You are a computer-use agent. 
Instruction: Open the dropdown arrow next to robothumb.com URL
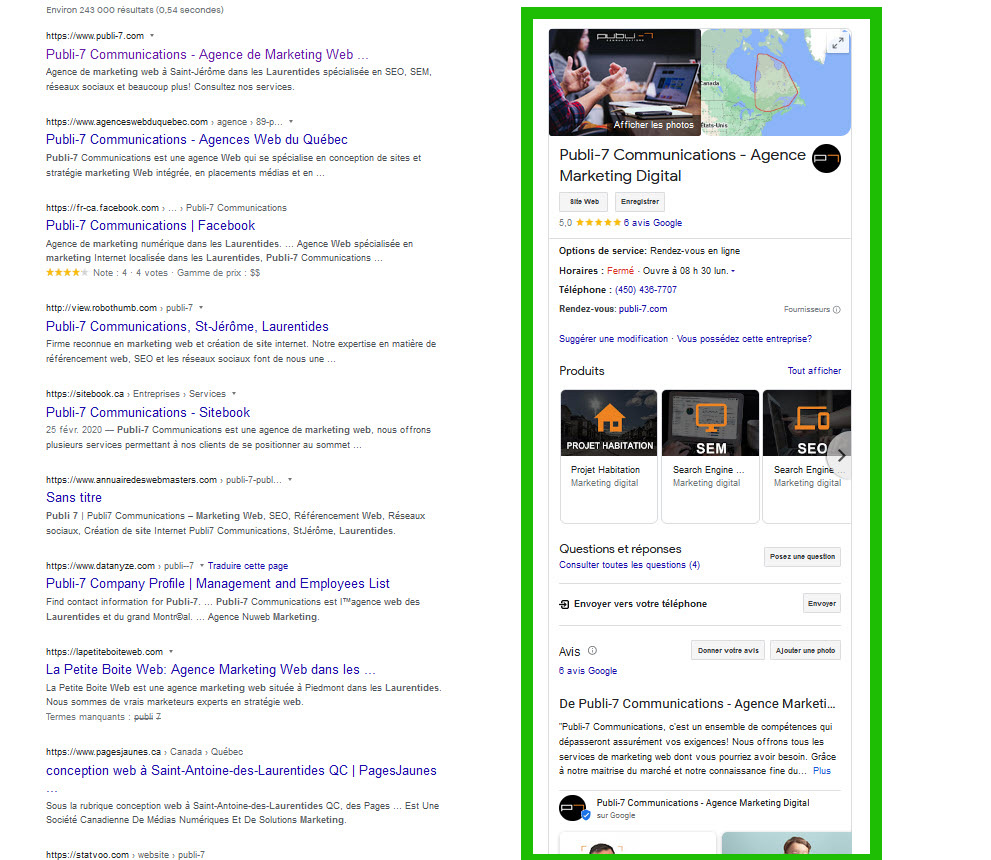(201, 308)
